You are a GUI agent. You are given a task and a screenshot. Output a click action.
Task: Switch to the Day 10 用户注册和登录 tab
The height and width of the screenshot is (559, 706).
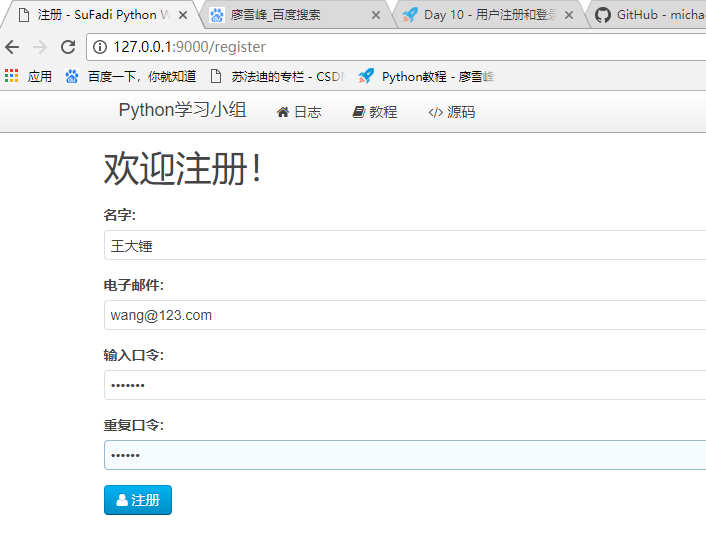[491, 15]
